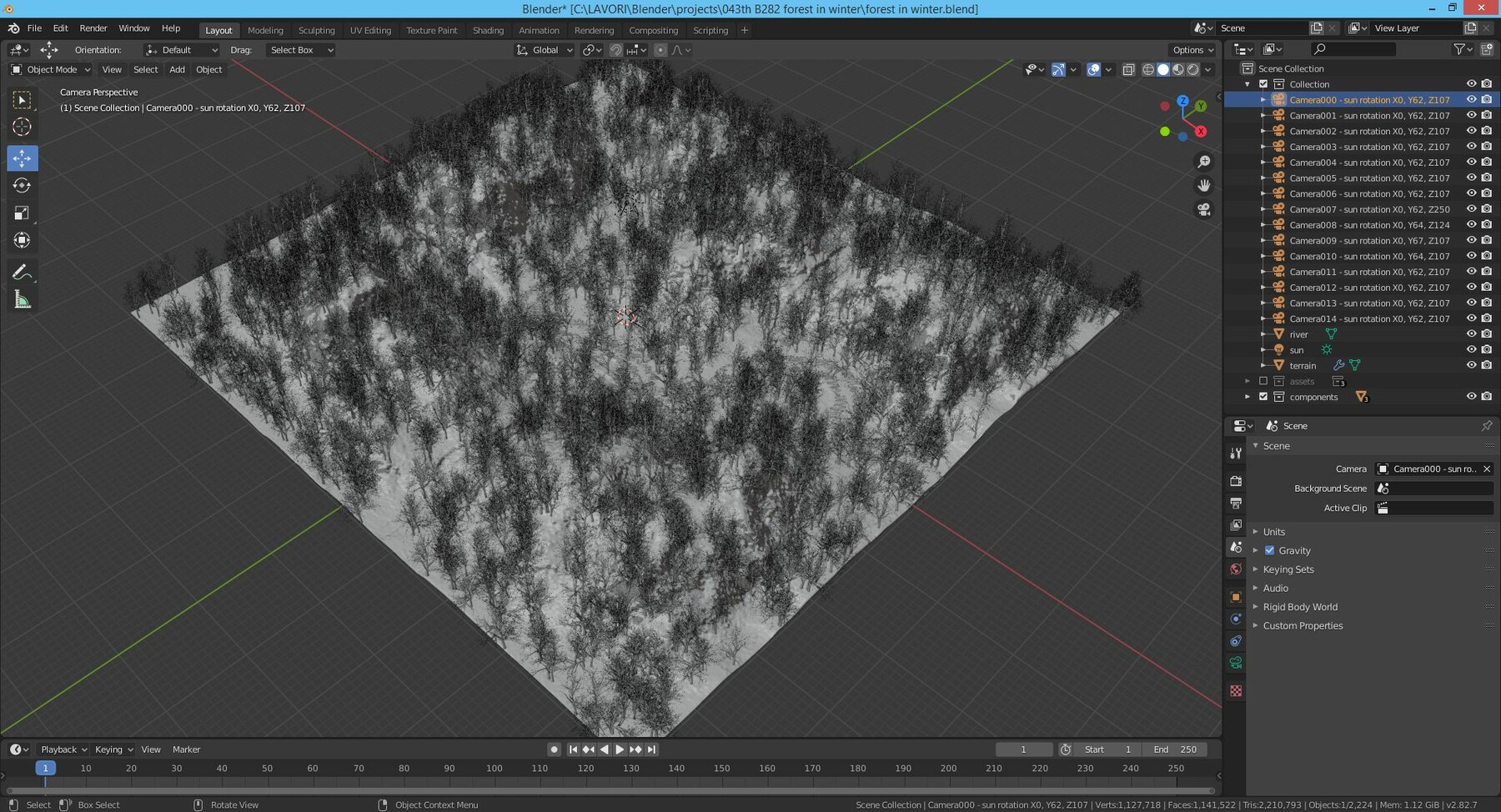The image size is (1501, 812).
Task: Select the Scale tool
Action: 22,213
